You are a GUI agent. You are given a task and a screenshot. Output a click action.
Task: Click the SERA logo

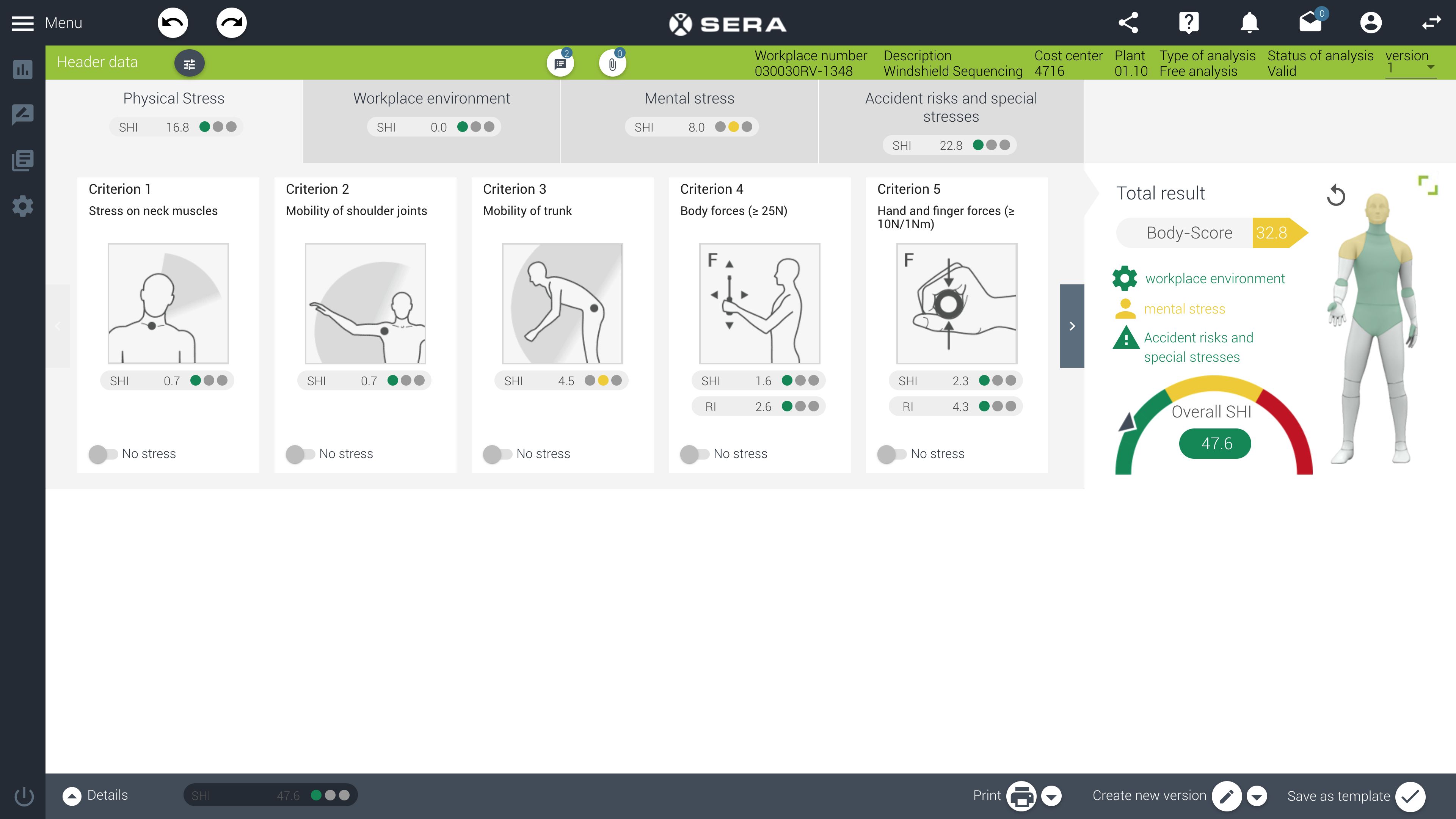[x=728, y=24]
